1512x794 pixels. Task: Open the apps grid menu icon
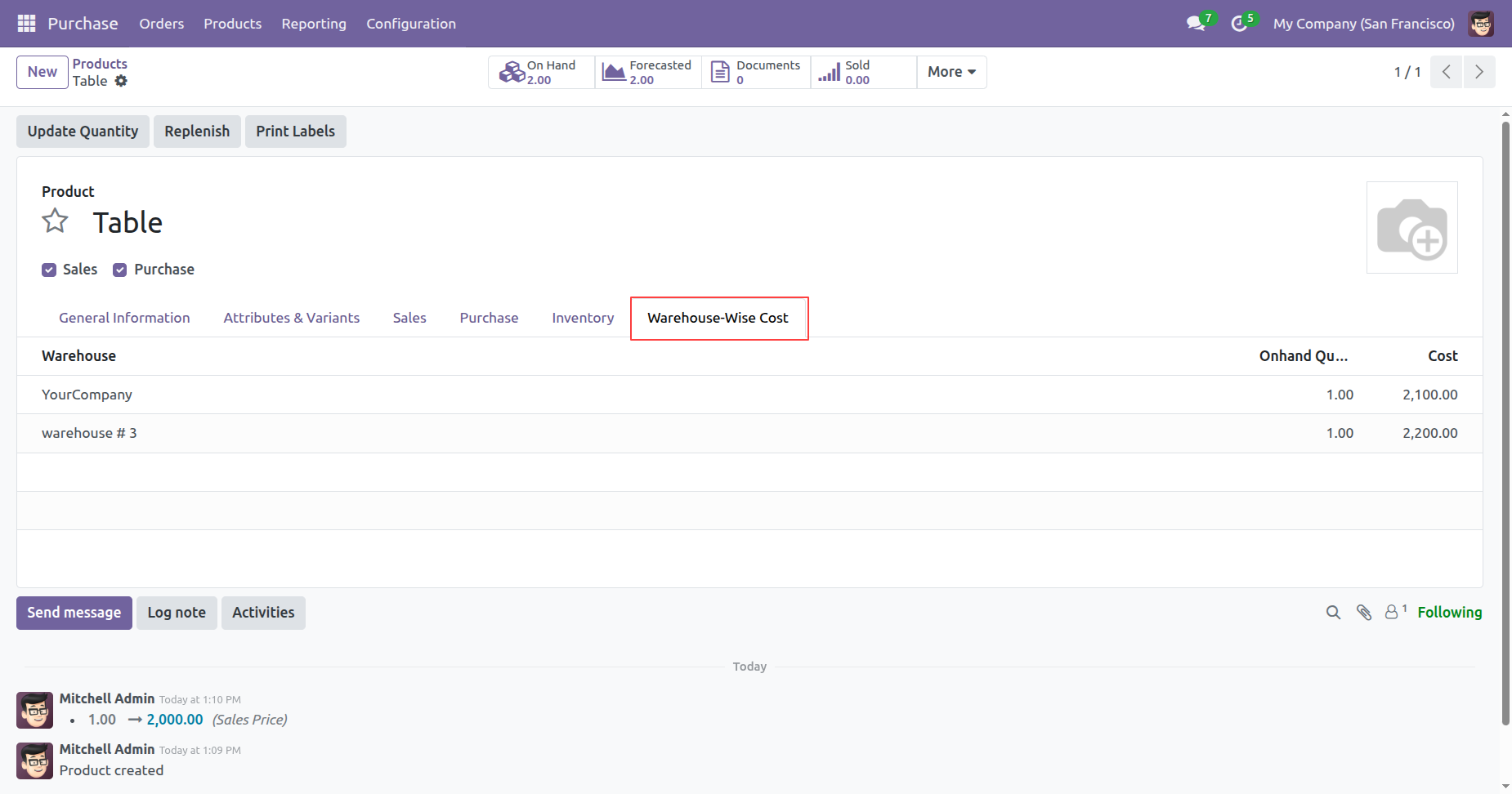pos(26,24)
